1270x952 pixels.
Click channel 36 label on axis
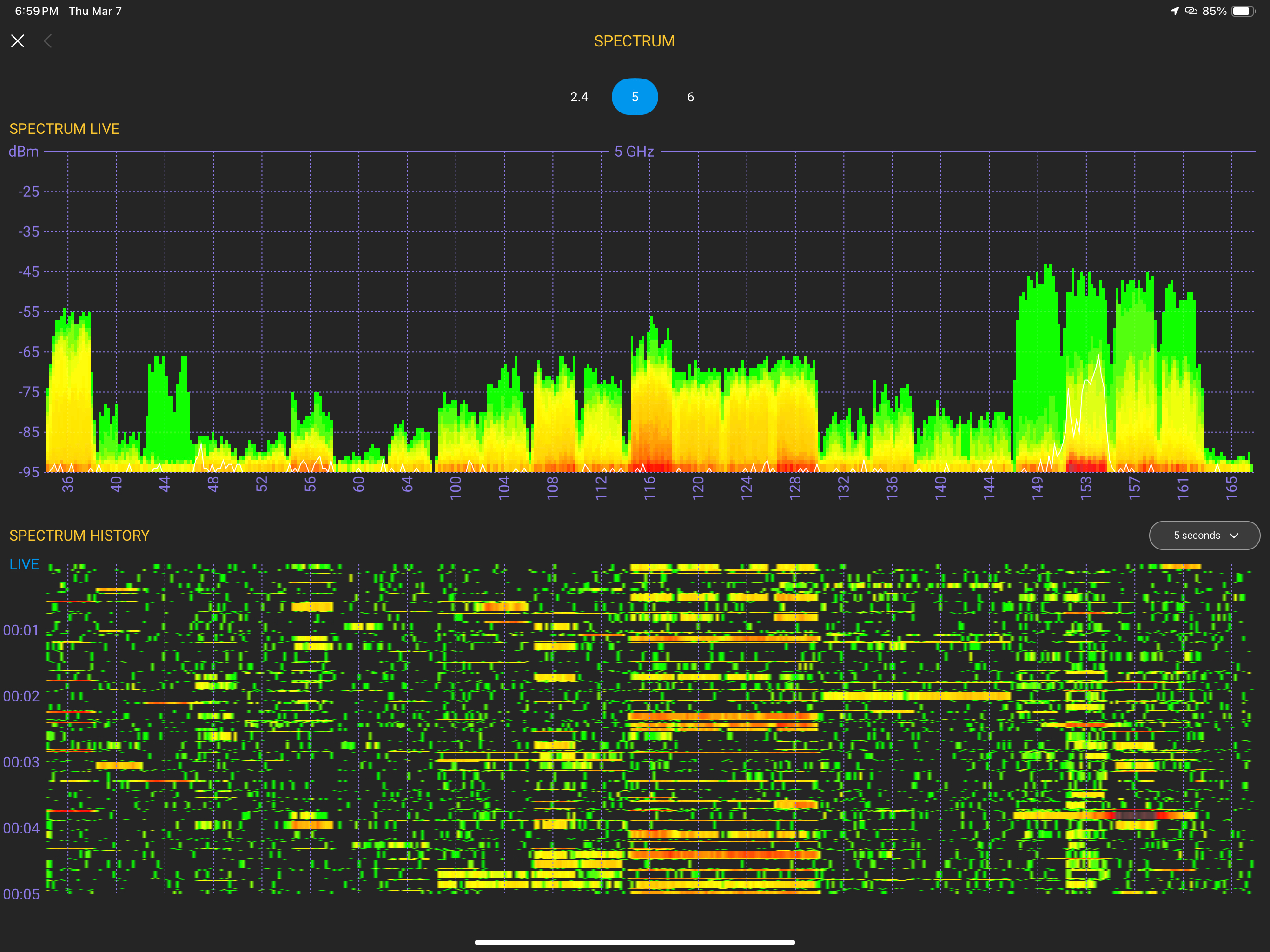pos(68,484)
